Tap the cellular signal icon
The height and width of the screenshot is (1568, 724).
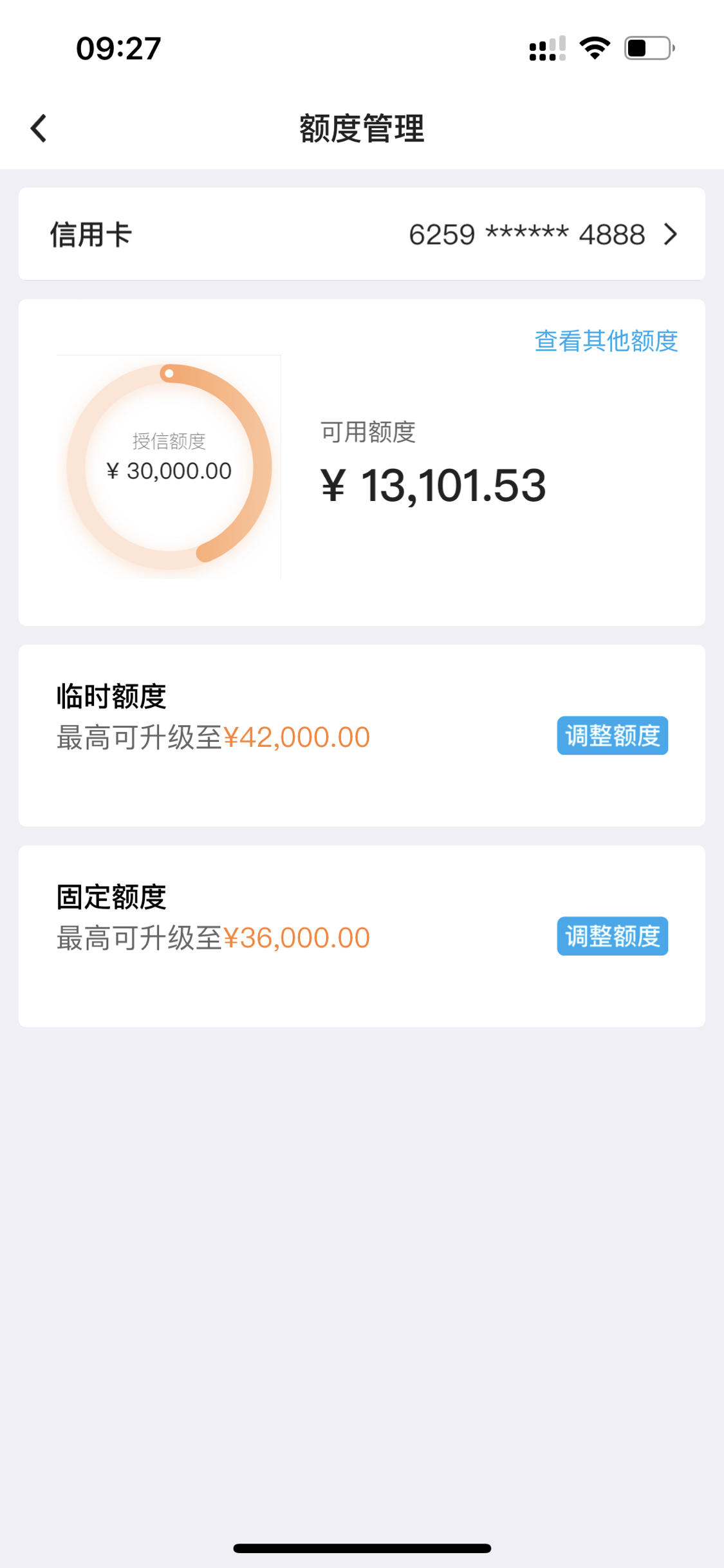pyautogui.click(x=547, y=48)
